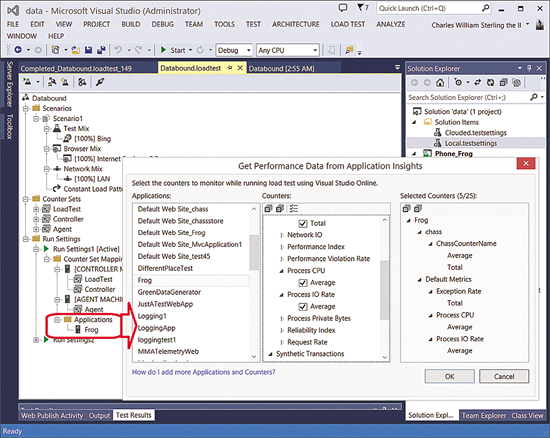Open the ARCHITECTURE menu
The height and width of the screenshot is (438, 550).
296,24
